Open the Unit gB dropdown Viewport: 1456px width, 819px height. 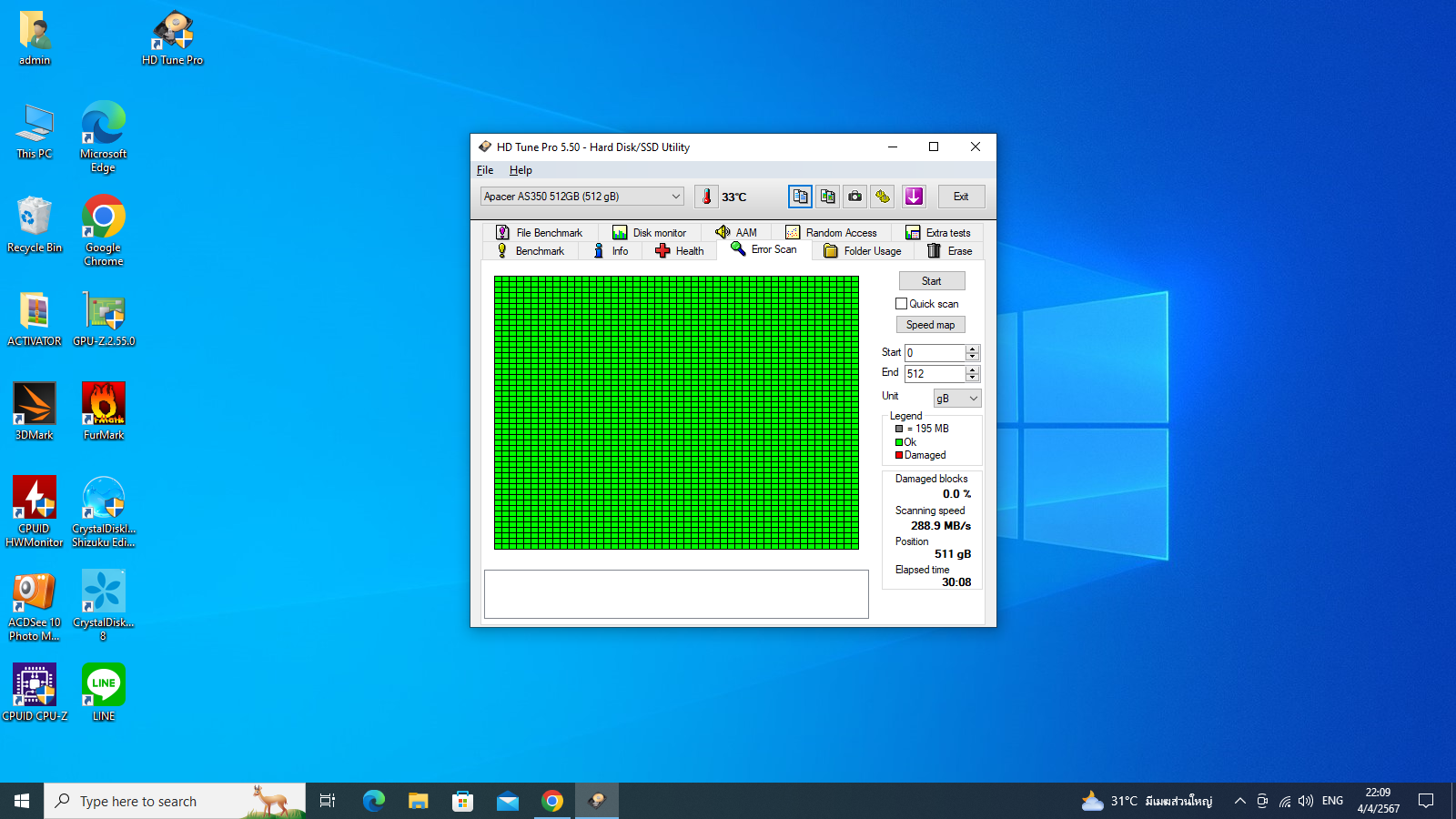point(957,399)
